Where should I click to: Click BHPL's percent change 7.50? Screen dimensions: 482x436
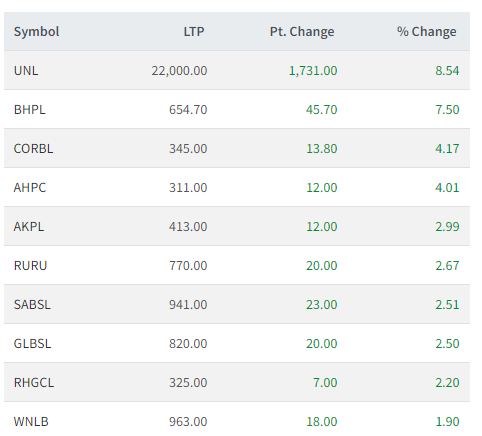[447, 110]
